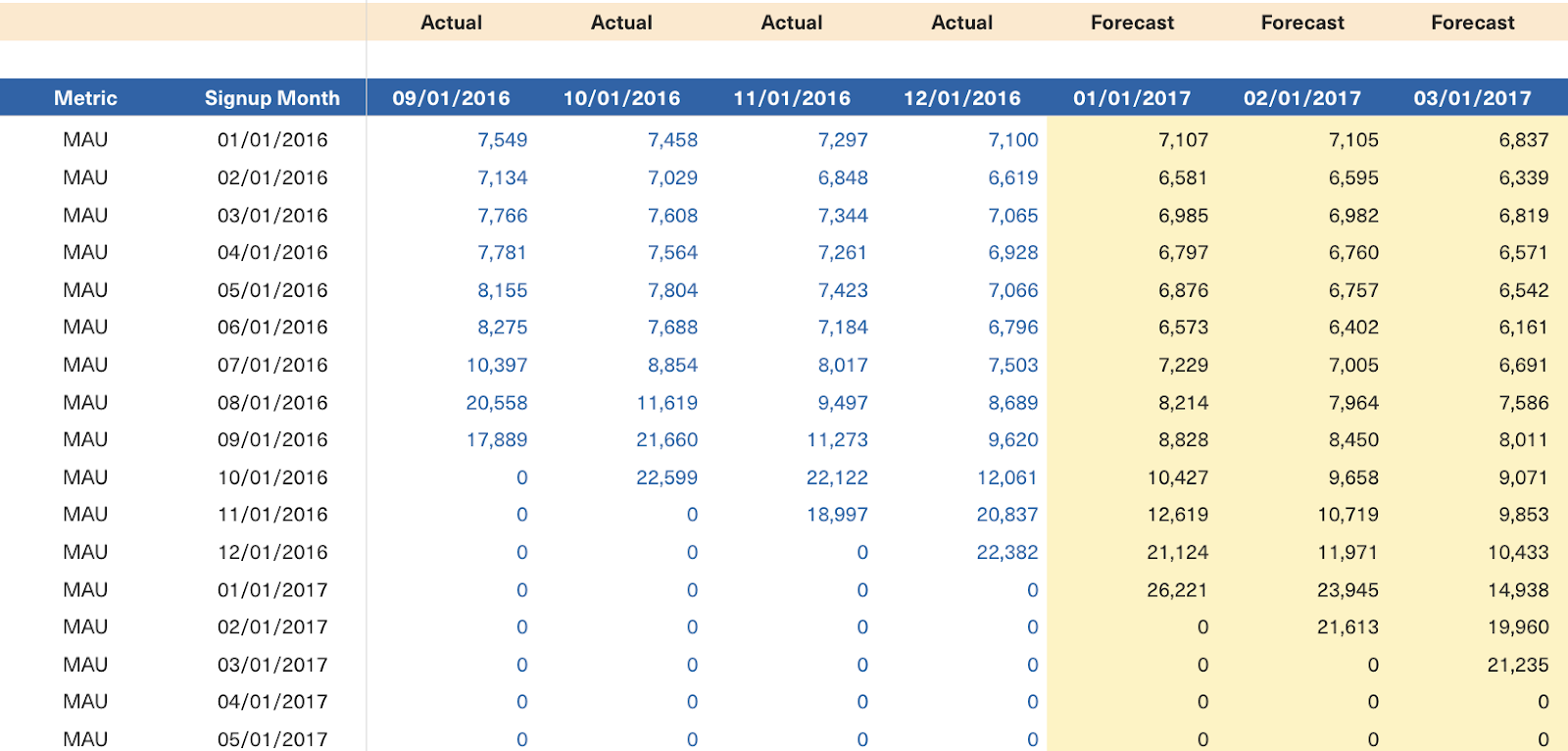
Task: Select the Signup Month column header
Action: pos(272,98)
